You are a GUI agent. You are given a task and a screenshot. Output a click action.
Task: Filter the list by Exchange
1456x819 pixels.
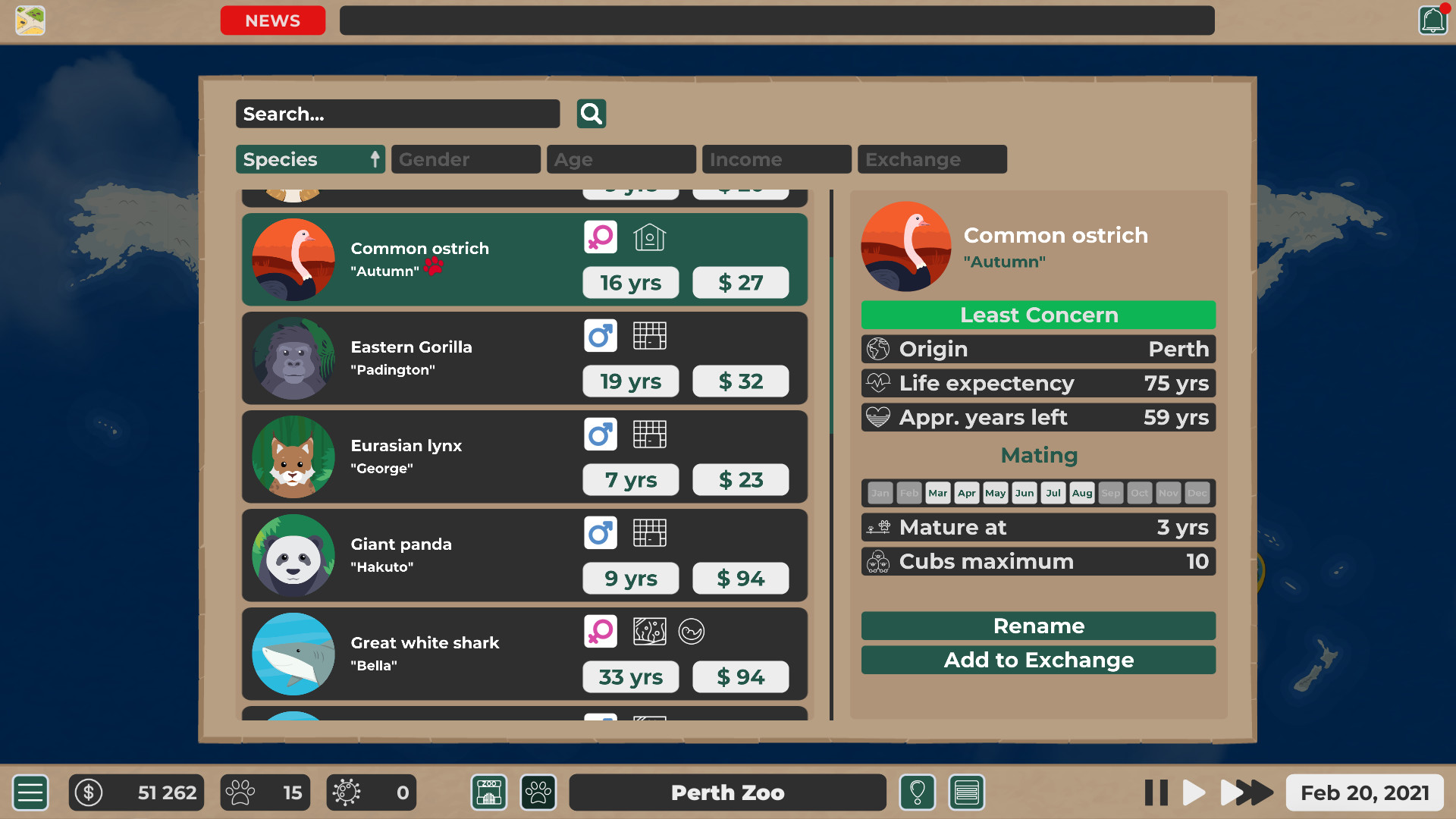coord(931,159)
